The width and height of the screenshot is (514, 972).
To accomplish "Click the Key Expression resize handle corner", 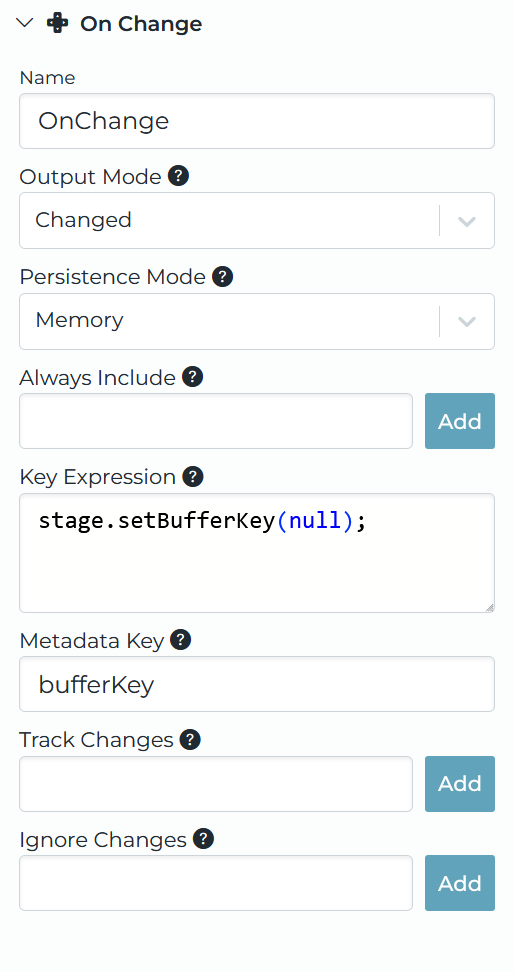I will pyautogui.click(x=489, y=608).
